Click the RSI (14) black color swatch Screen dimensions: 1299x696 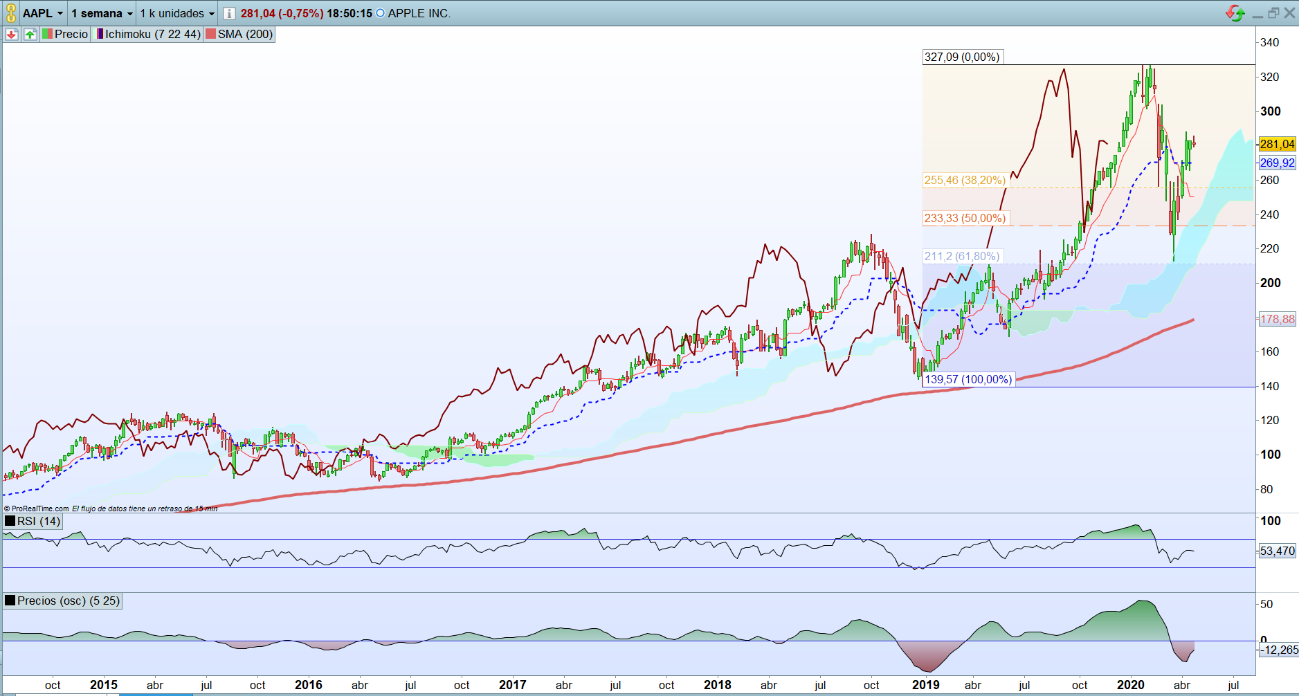pyautogui.click(x=9, y=521)
